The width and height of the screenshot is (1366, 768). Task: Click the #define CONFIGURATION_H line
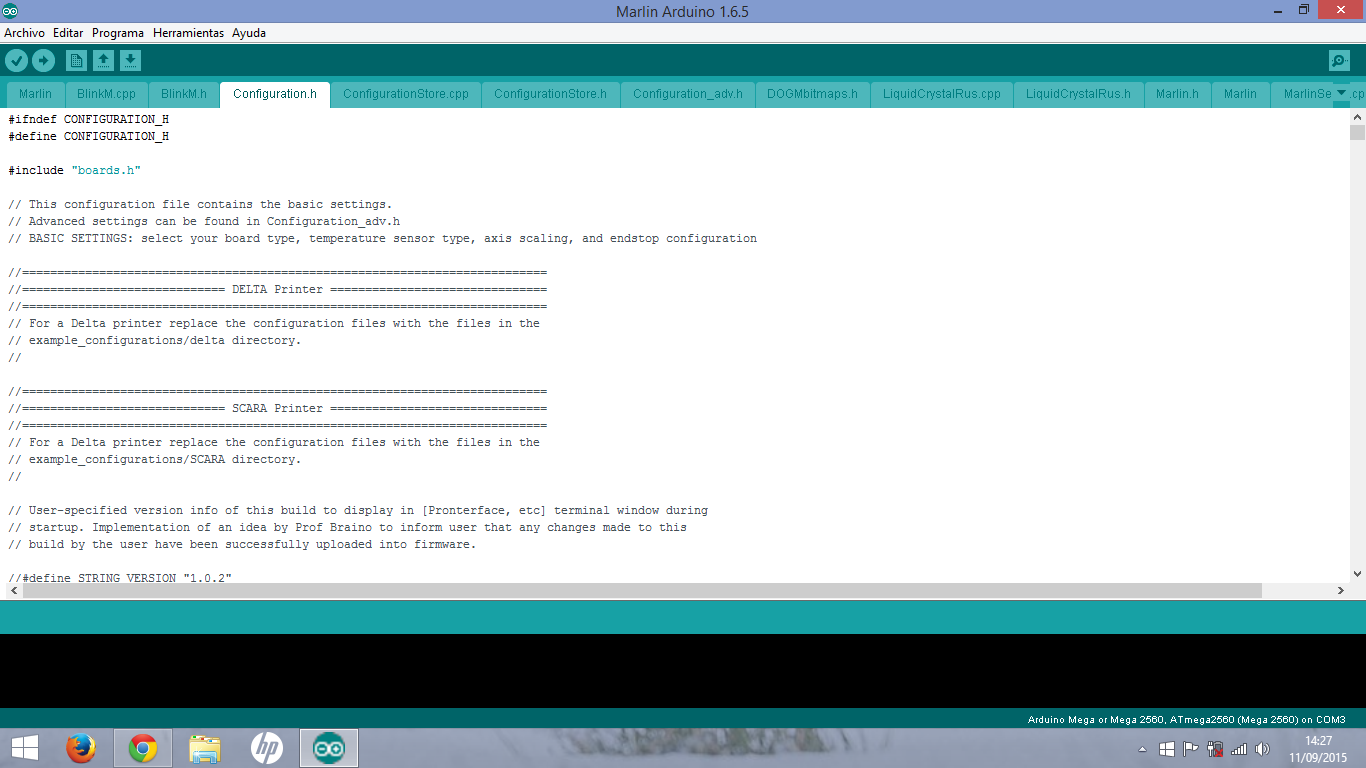[x=89, y=136]
